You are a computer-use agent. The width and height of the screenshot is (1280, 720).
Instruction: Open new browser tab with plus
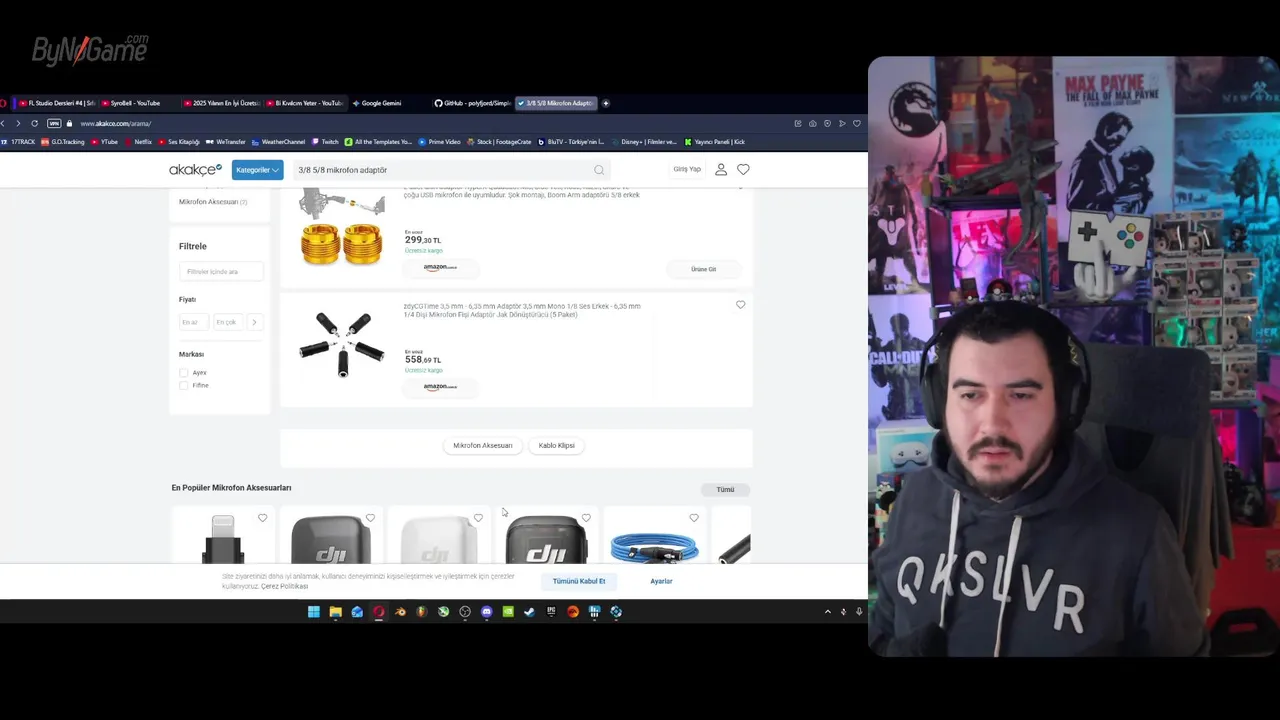(606, 103)
